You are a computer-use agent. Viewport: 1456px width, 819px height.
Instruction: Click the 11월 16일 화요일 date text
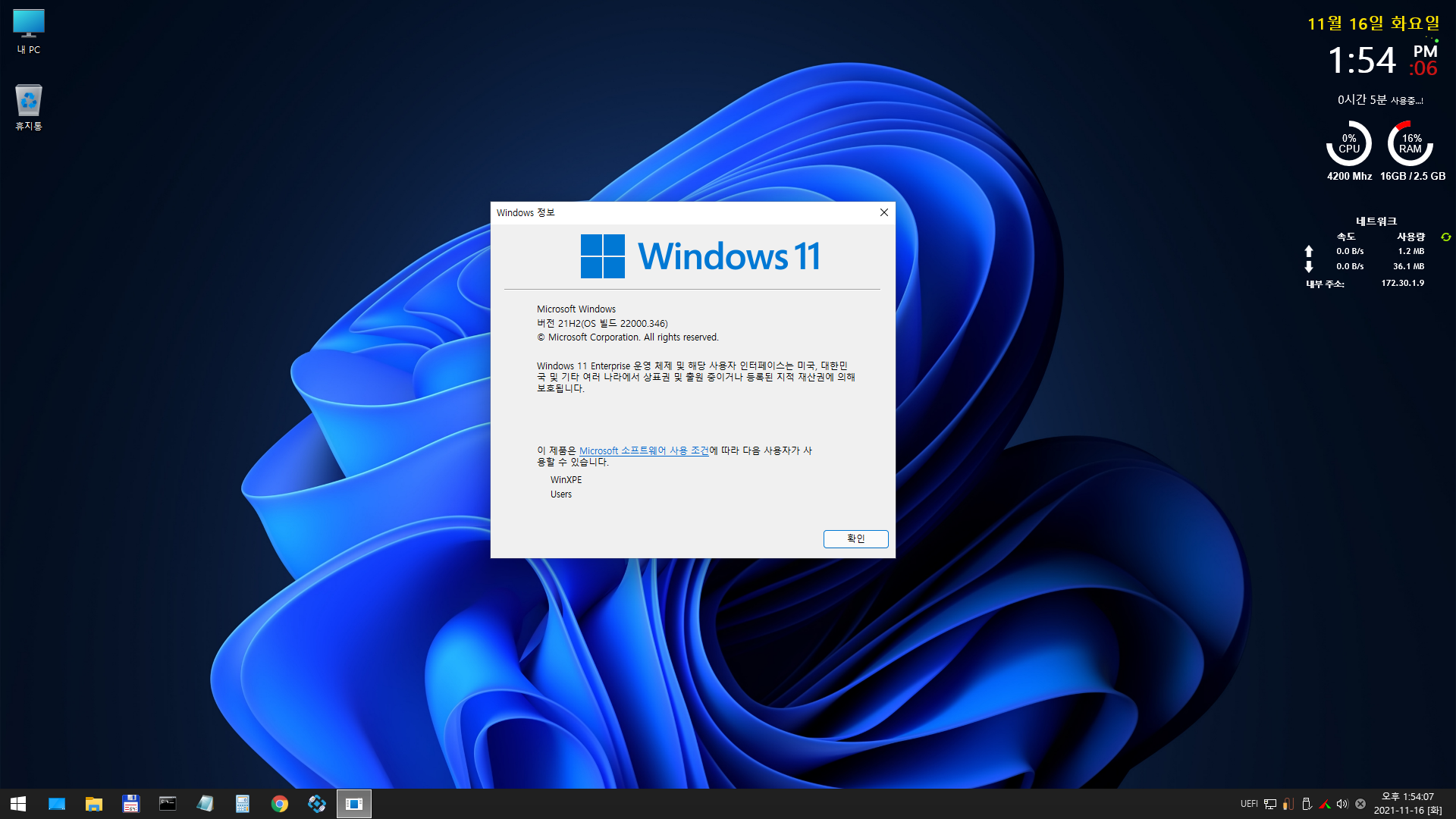(x=1374, y=24)
